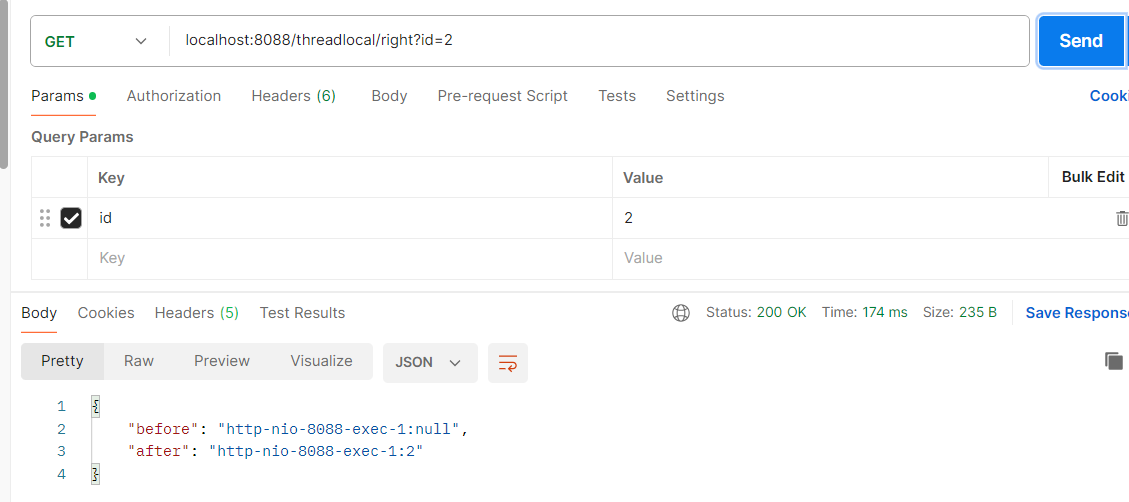1129x502 pixels.
Task: Select the request Body tab
Action: pyautogui.click(x=389, y=96)
